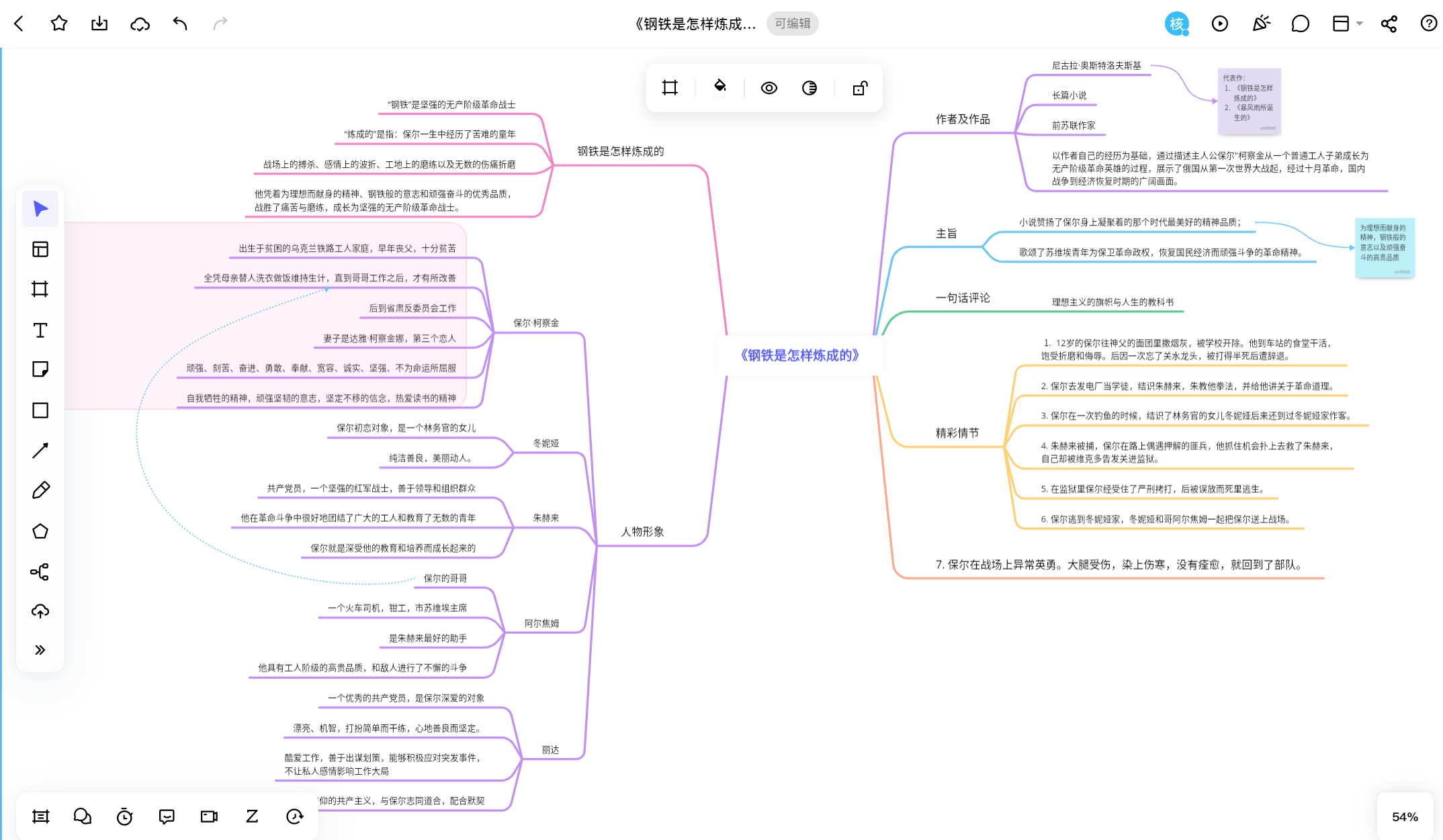Select the 人物形象 branch node

coord(642,532)
